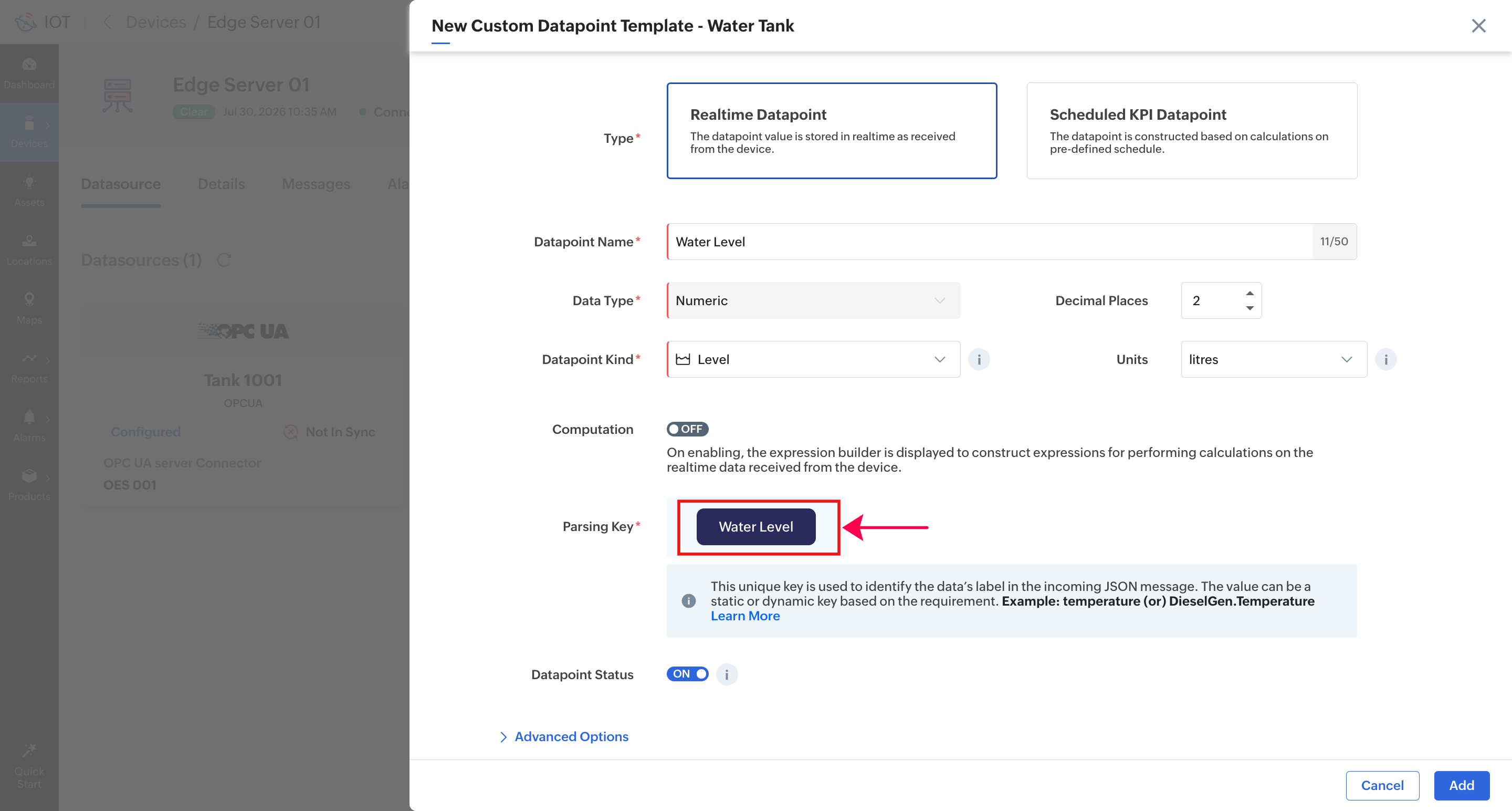
Task: Go to Assets in the sidebar
Action: [x=29, y=191]
